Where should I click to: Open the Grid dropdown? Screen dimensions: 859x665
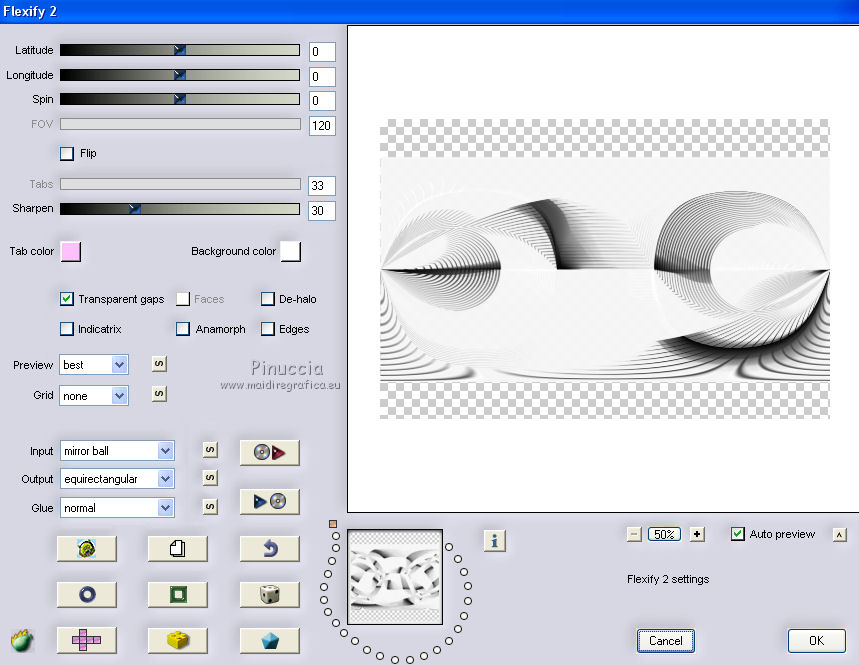(94, 395)
